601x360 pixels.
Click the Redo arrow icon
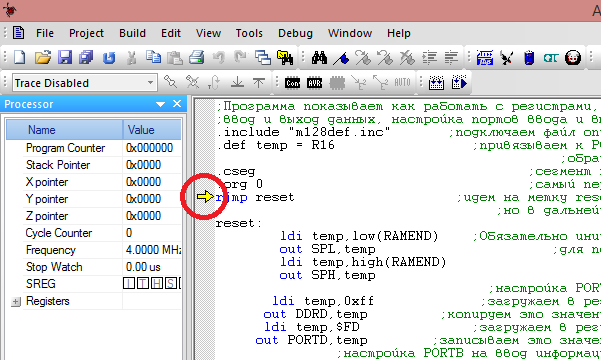tap(240, 58)
